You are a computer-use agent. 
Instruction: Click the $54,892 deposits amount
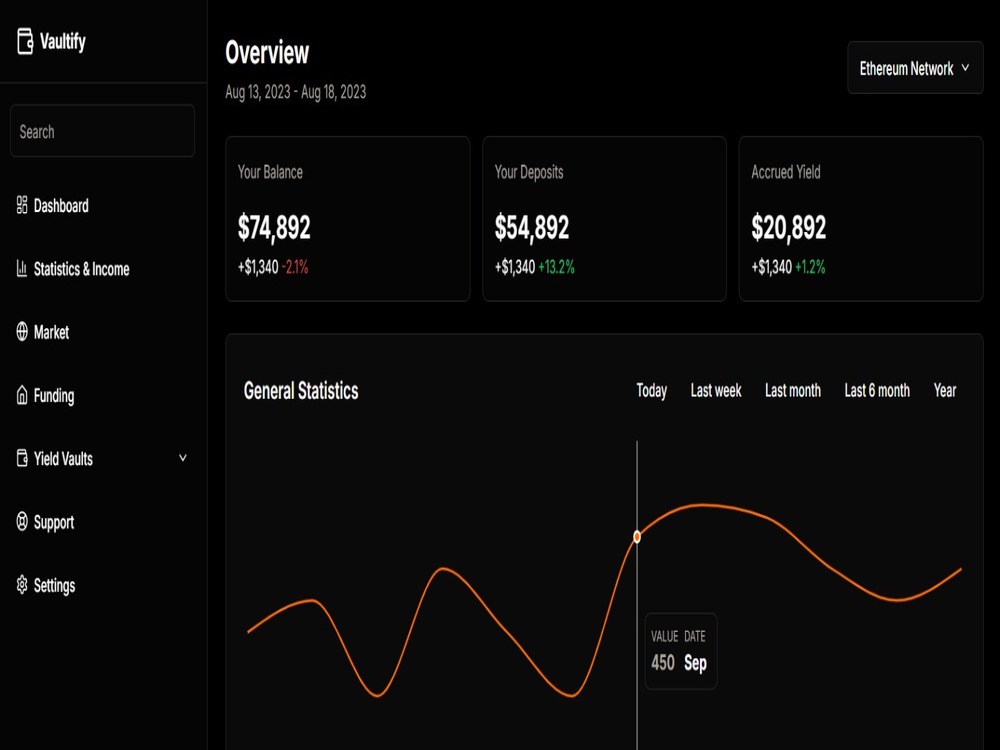coord(531,228)
